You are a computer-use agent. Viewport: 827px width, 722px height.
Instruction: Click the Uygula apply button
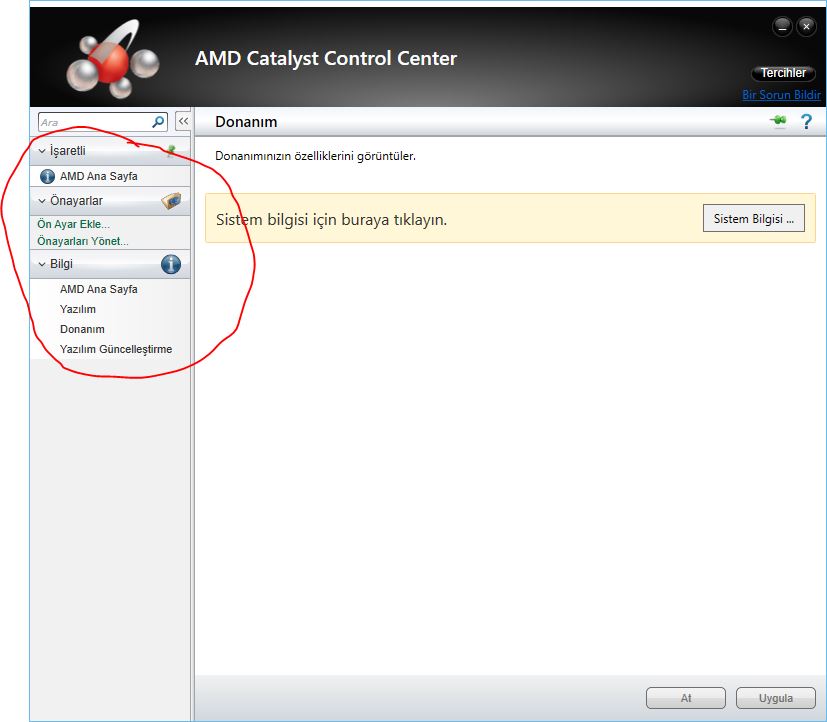pos(776,698)
